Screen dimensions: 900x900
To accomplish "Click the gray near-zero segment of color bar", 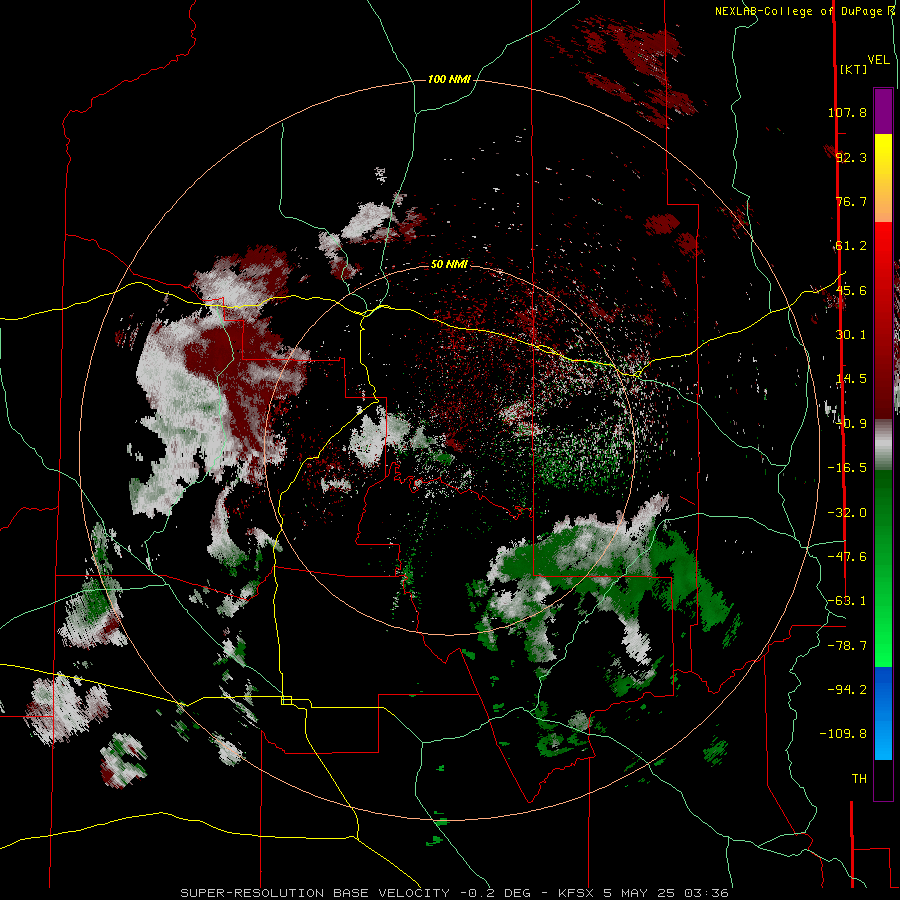I will click(x=883, y=445).
